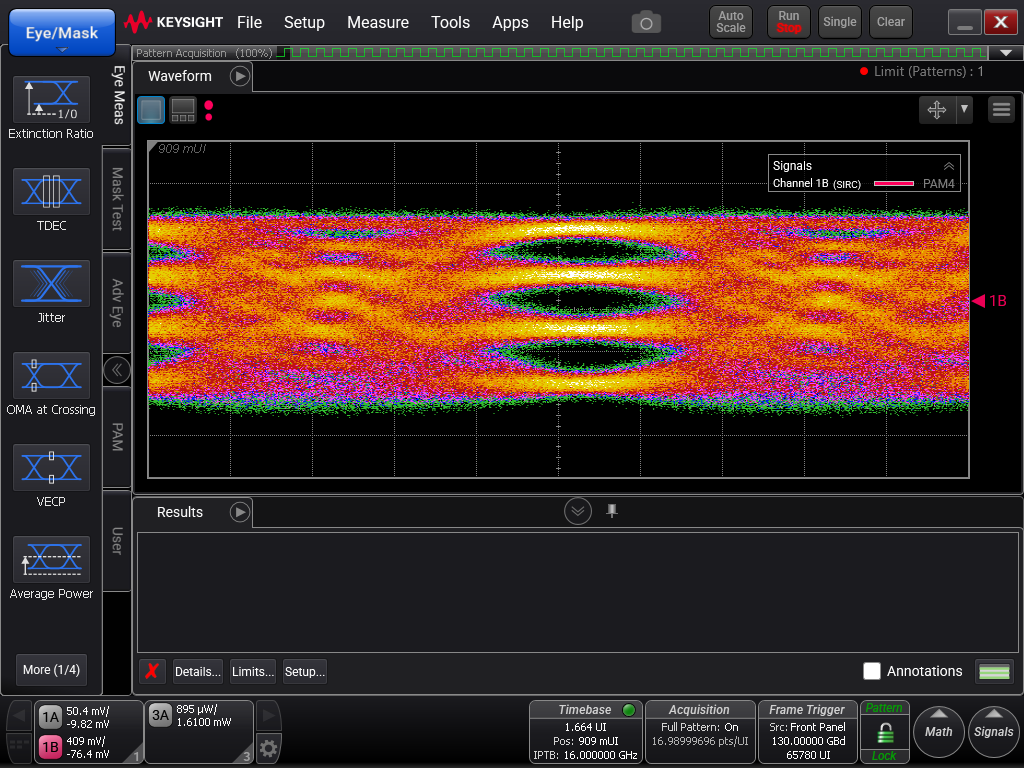Open the Eye/Mask mode dropdown
Image resolution: width=1024 pixels, height=768 pixels.
[62, 33]
